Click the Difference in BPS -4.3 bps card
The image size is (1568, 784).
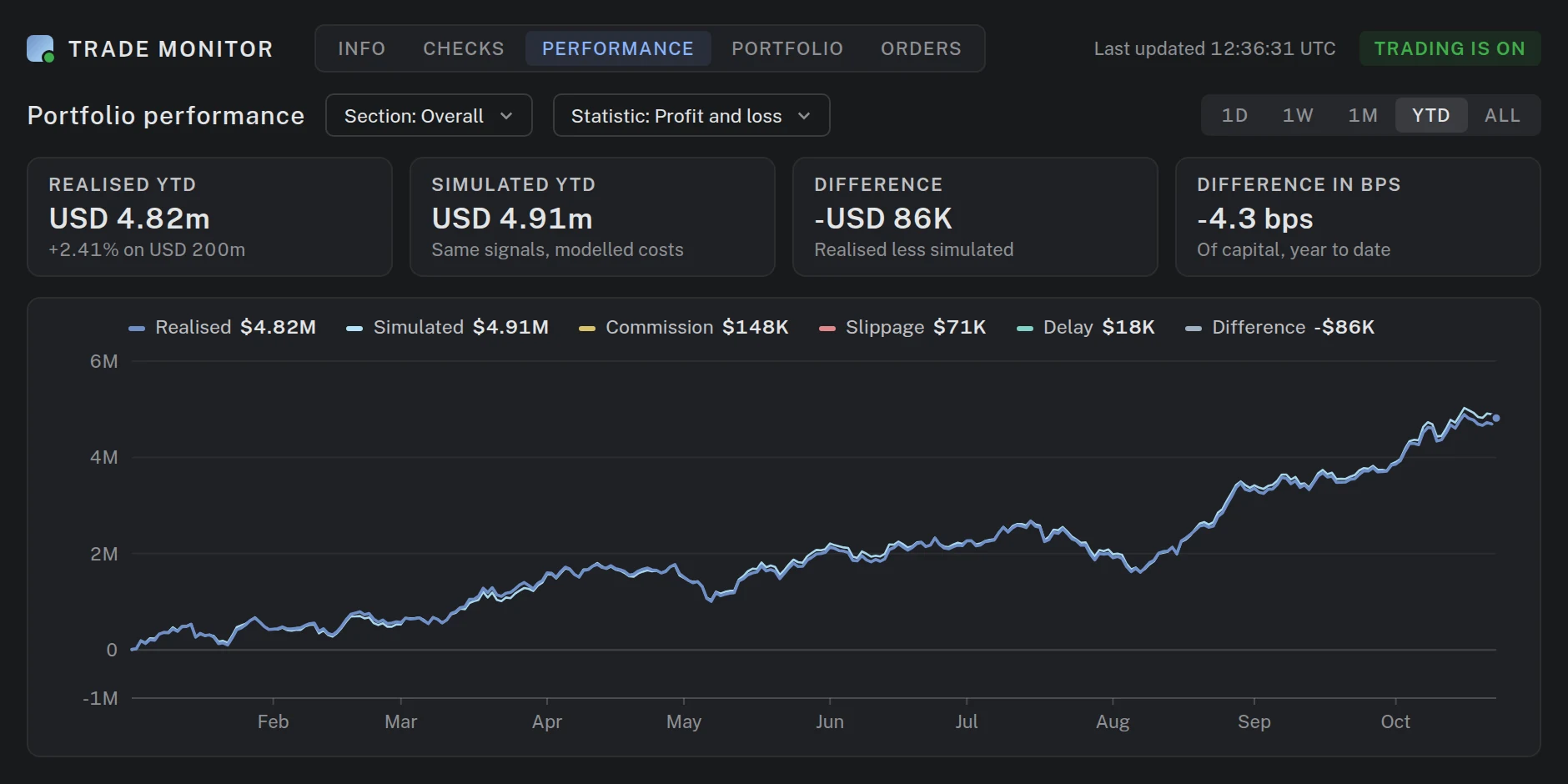click(x=1358, y=217)
